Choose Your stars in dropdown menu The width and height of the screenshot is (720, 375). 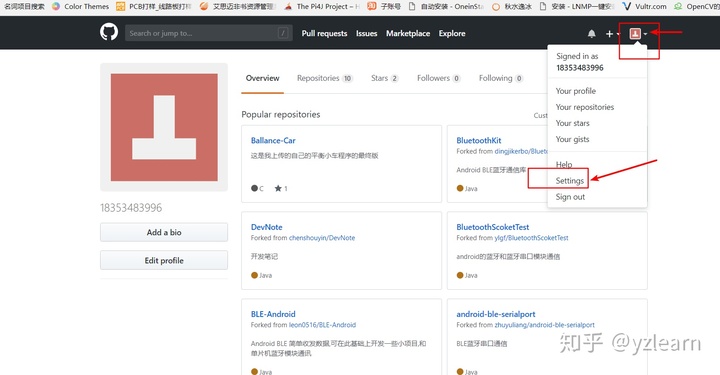coord(573,123)
